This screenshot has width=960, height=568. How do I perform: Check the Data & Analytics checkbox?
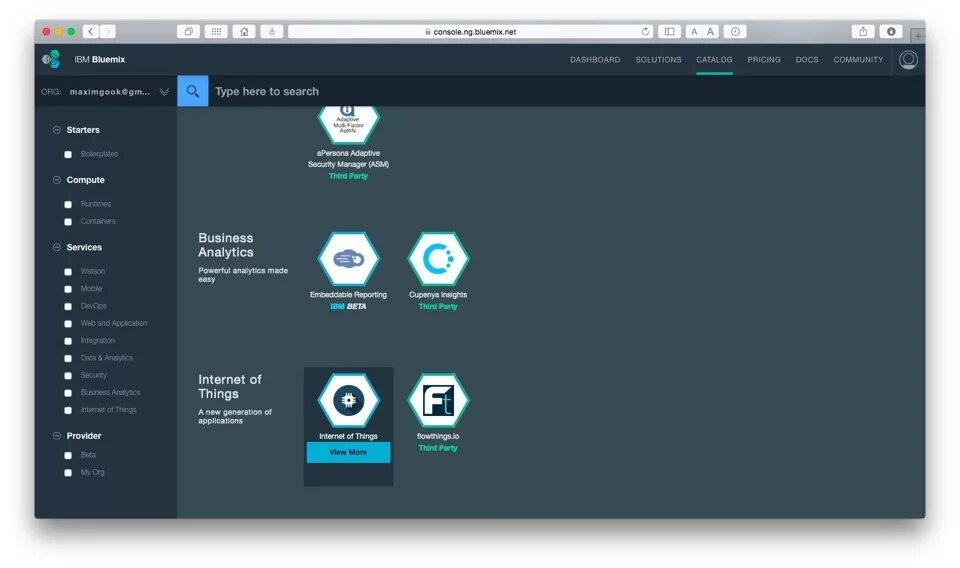tap(68, 358)
